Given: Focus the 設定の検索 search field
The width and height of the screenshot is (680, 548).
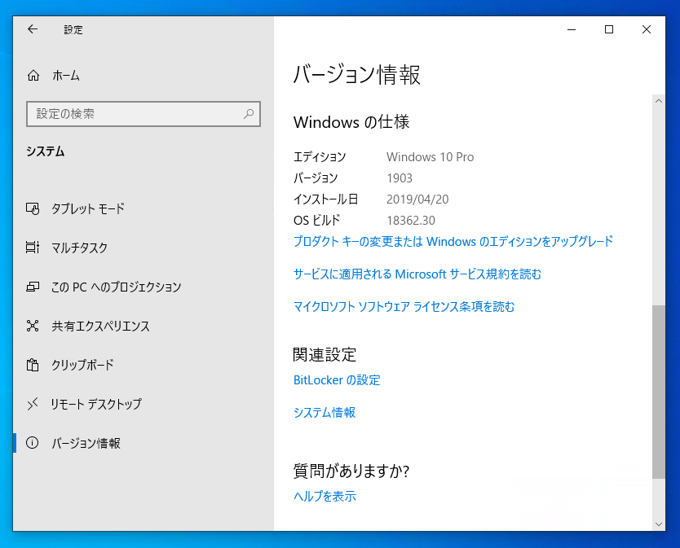Looking at the screenshot, I should pyautogui.click(x=143, y=114).
